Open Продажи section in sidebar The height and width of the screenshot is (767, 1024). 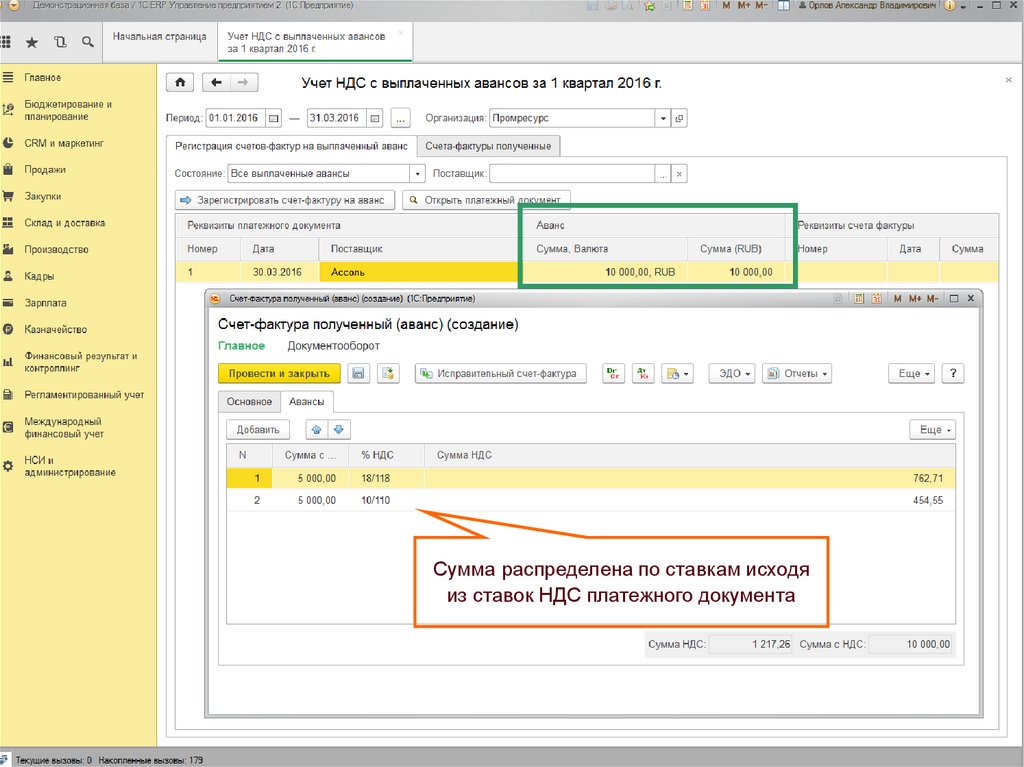click(45, 170)
